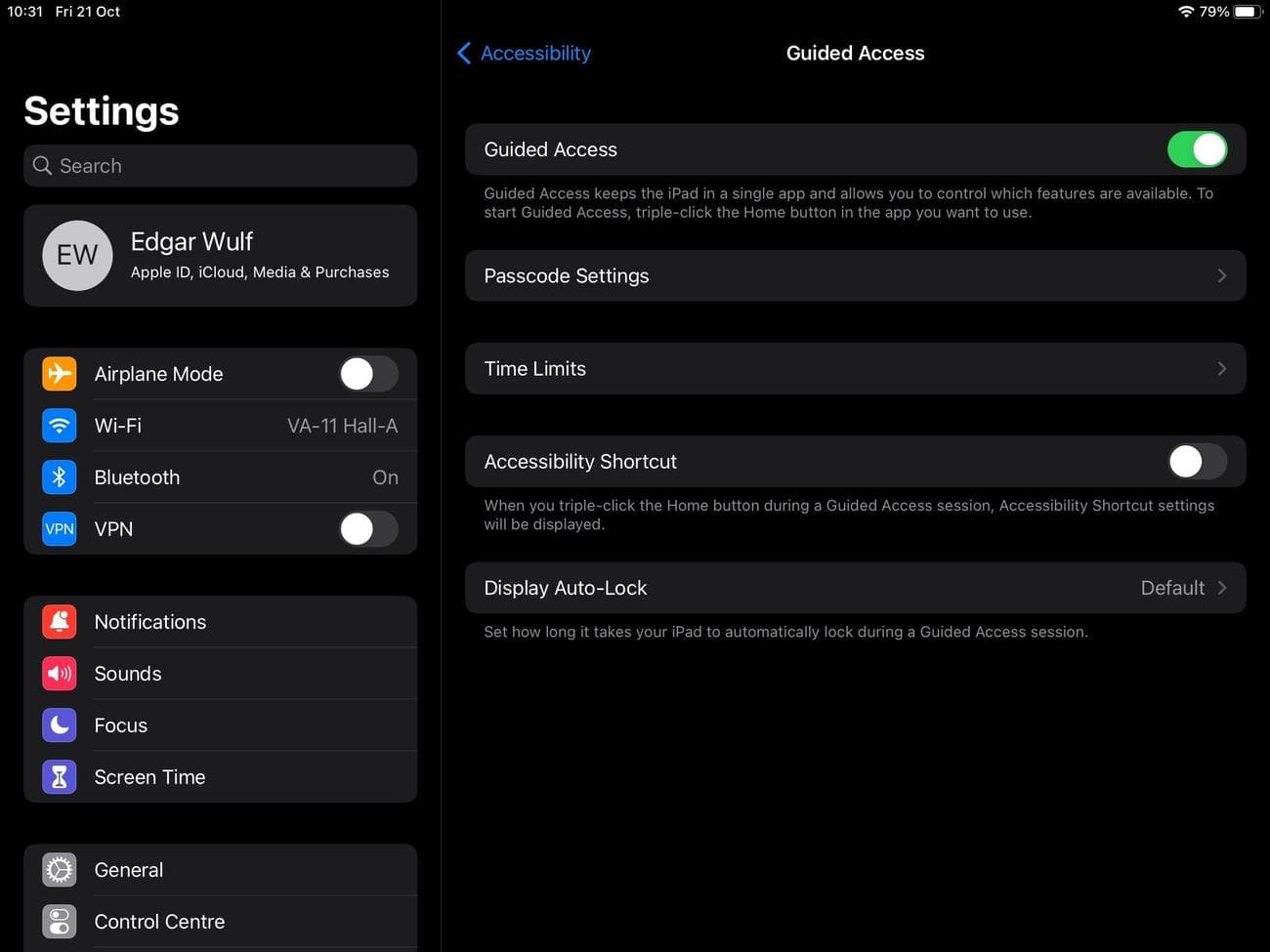Image resolution: width=1270 pixels, height=952 pixels.
Task: Turn on Airplane Mode switch
Action: pos(368,374)
